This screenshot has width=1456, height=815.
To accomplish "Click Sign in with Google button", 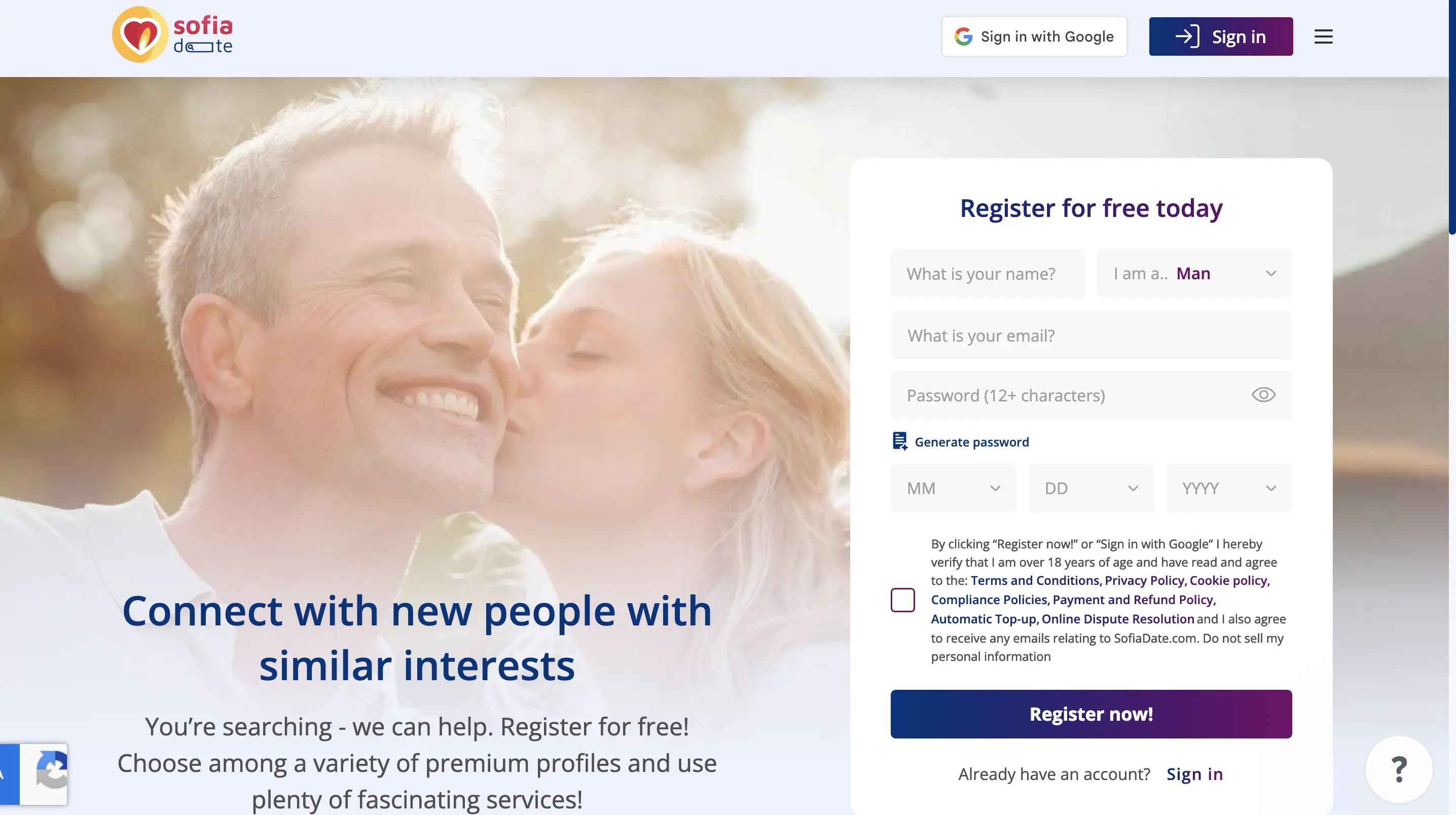I will click(1034, 36).
